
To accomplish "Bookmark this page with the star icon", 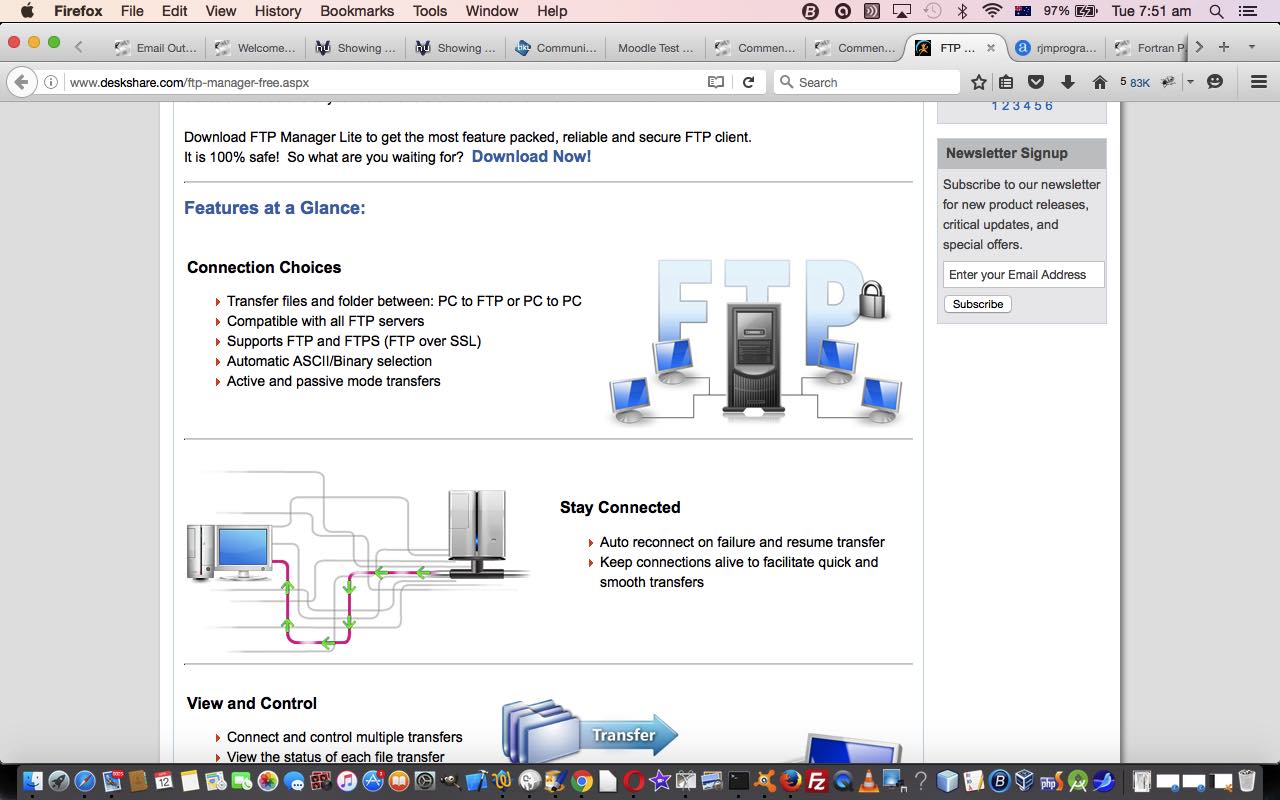I will point(979,82).
